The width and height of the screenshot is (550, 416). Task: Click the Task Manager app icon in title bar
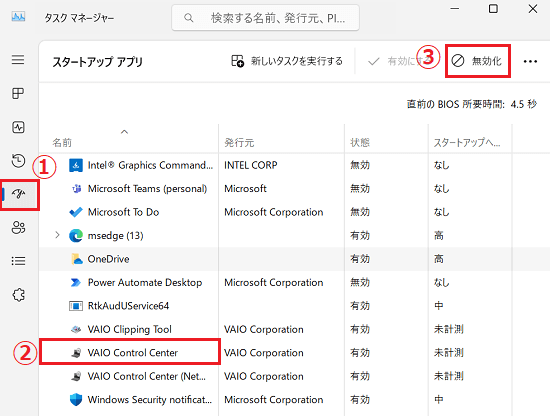tap(18, 17)
